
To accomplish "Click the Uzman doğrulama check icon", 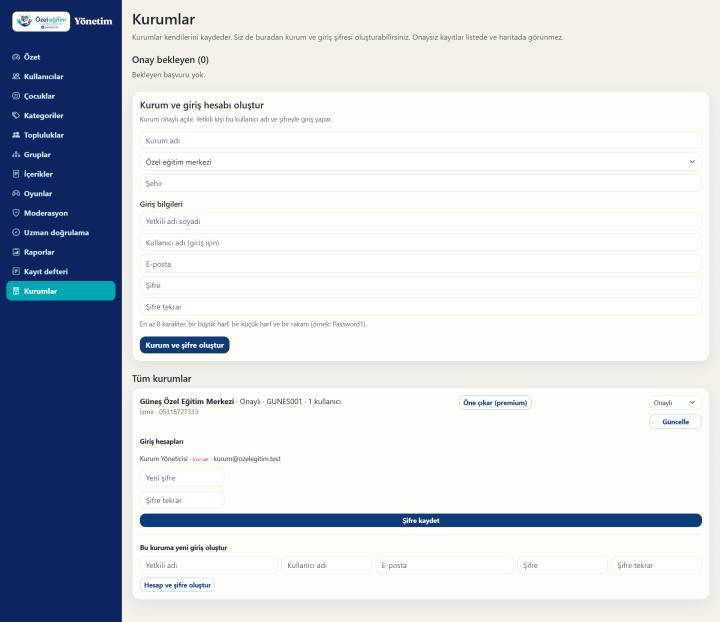I will click(16, 232).
